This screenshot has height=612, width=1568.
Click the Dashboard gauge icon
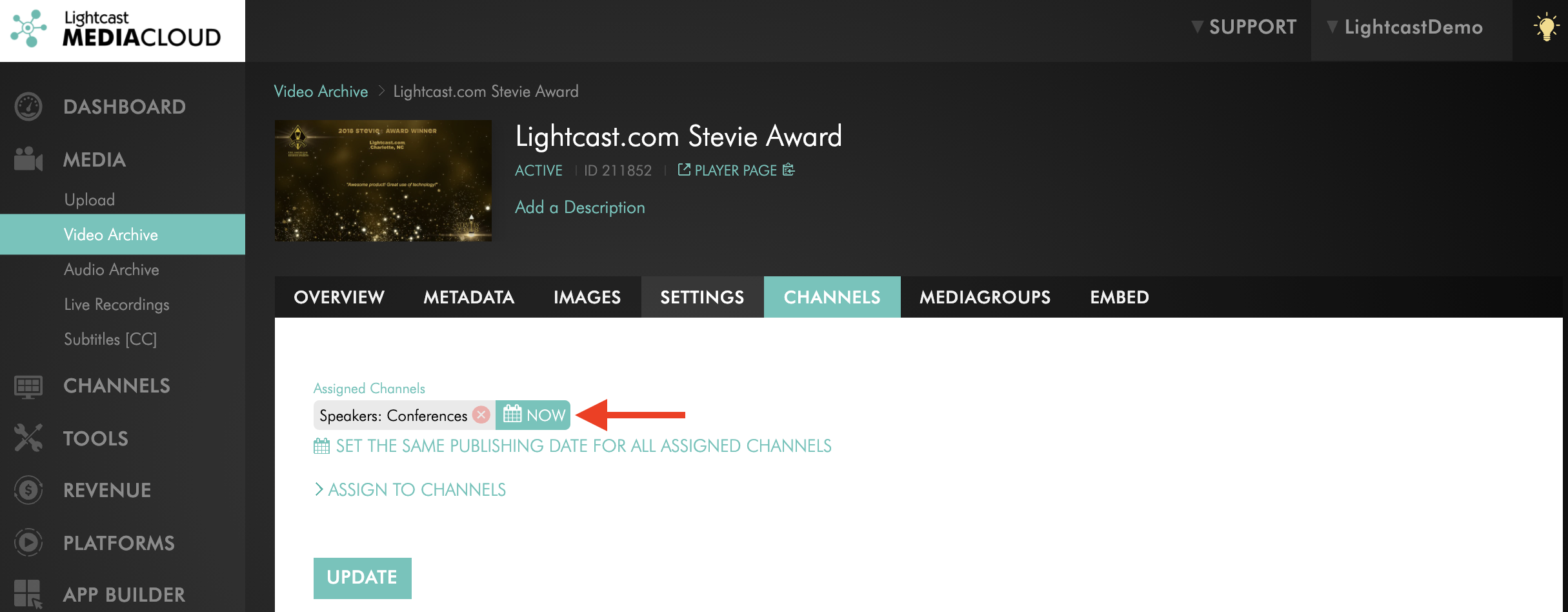click(x=28, y=107)
